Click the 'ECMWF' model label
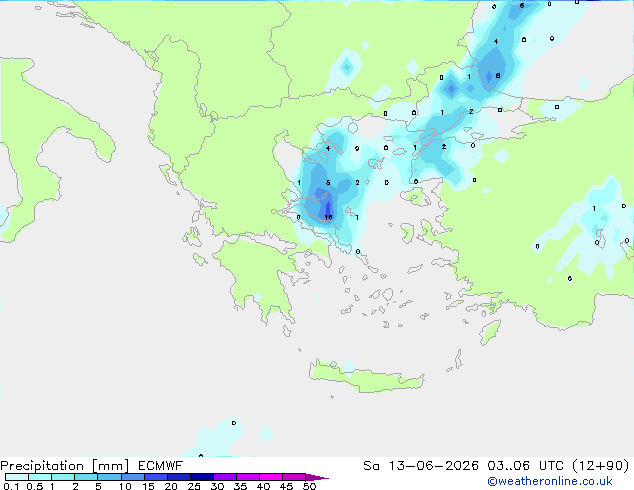This screenshot has height=490, width=634. tap(161, 466)
